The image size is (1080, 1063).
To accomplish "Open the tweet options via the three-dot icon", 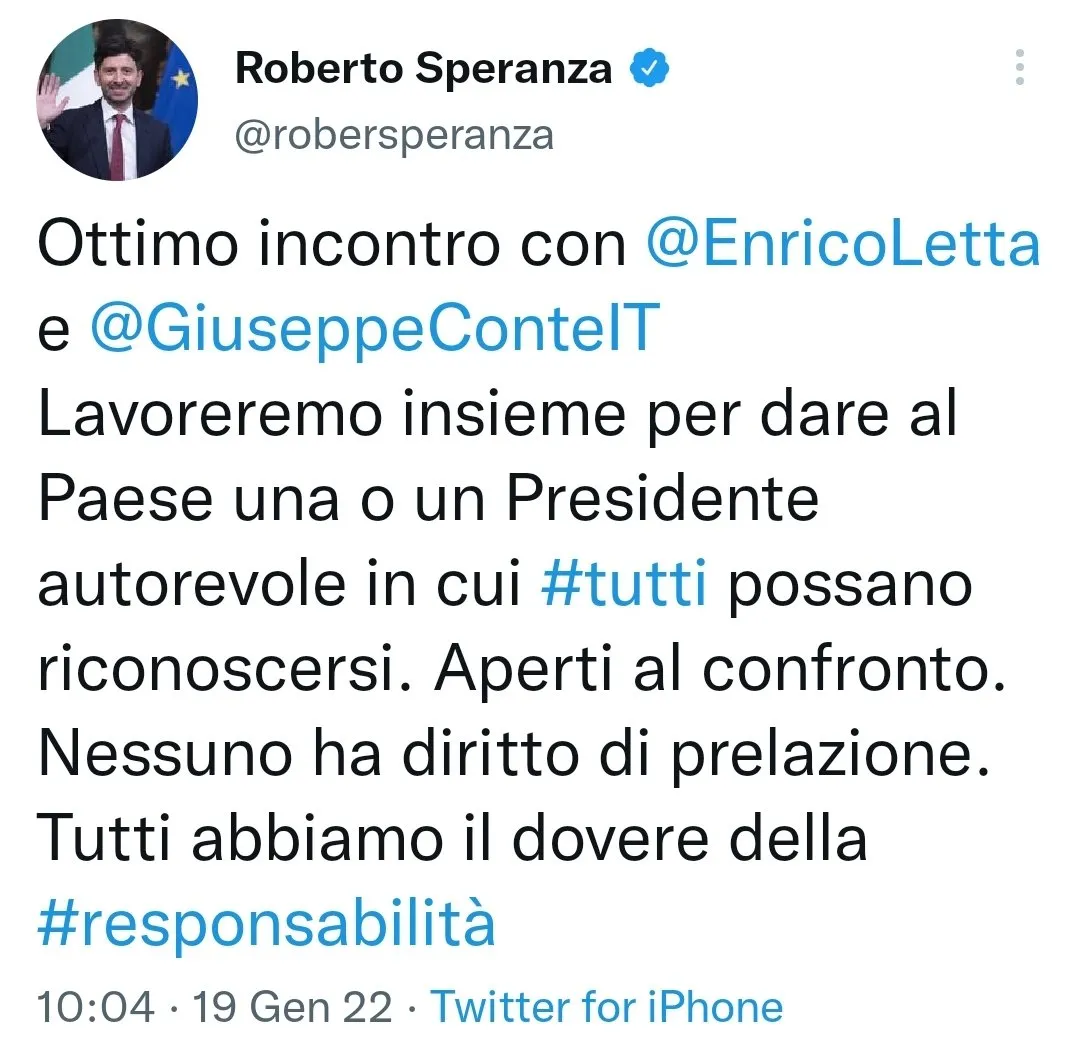I will 1021,68.
